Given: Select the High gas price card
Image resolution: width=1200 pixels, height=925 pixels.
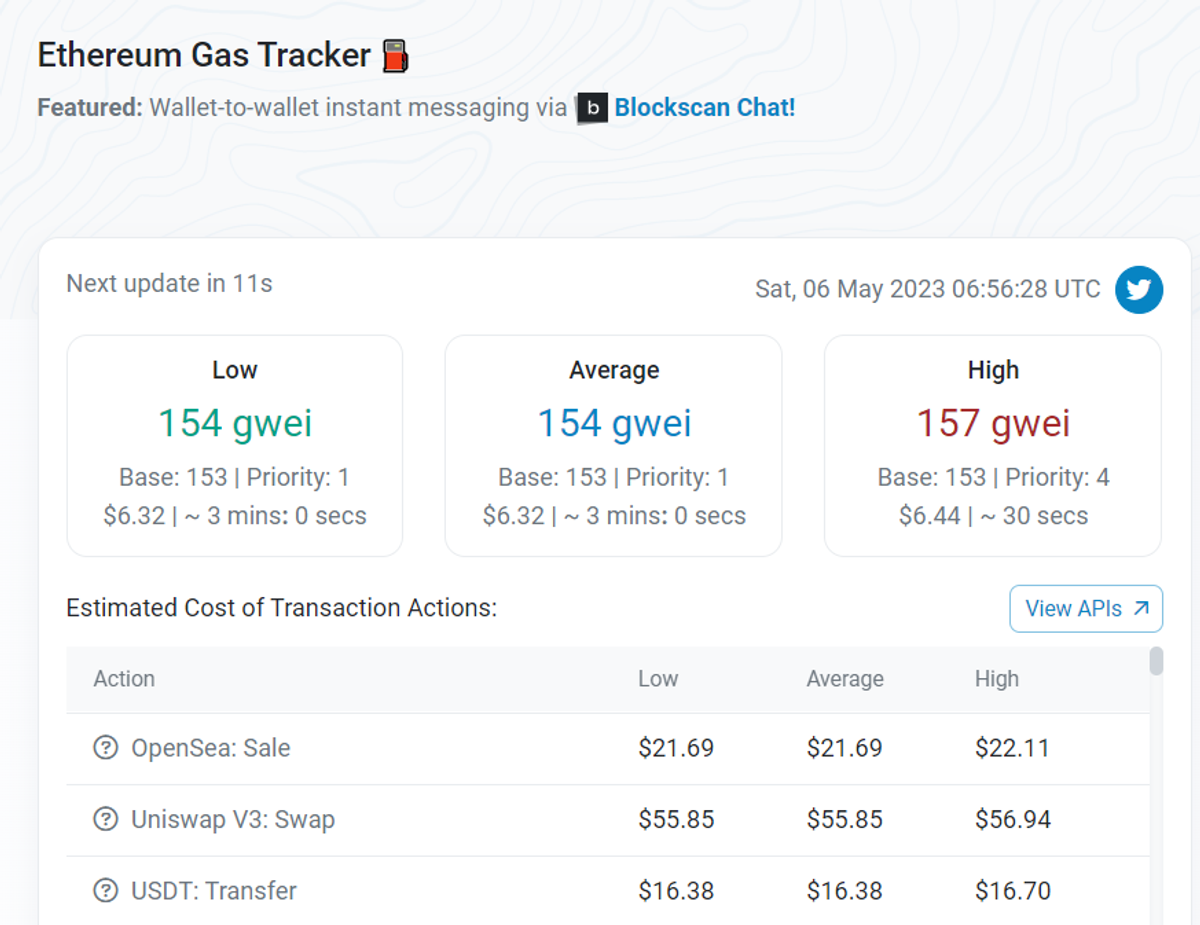Looking at the screenshot, I should click(993, 445).
